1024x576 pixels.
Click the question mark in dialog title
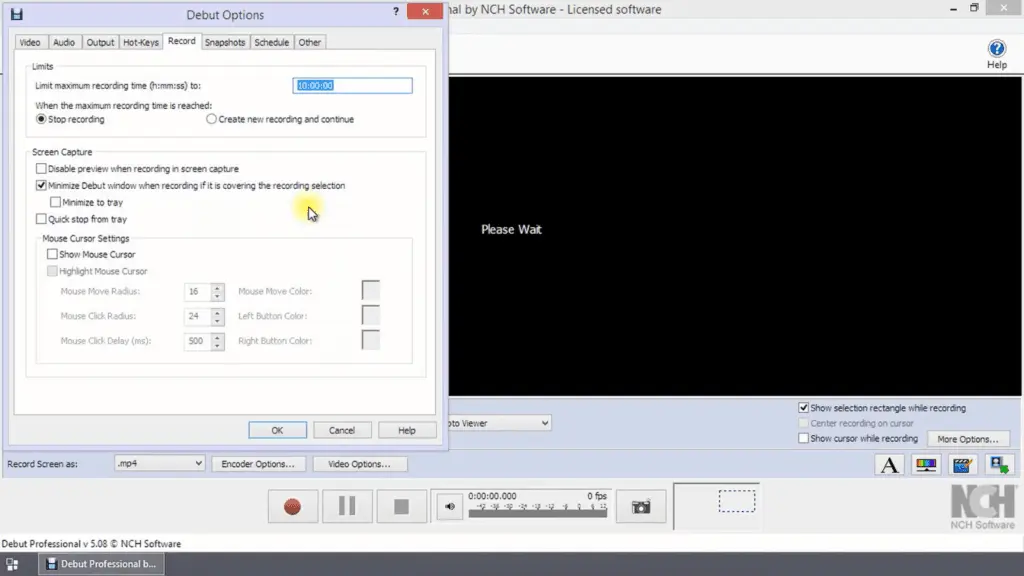pos(396,12)
